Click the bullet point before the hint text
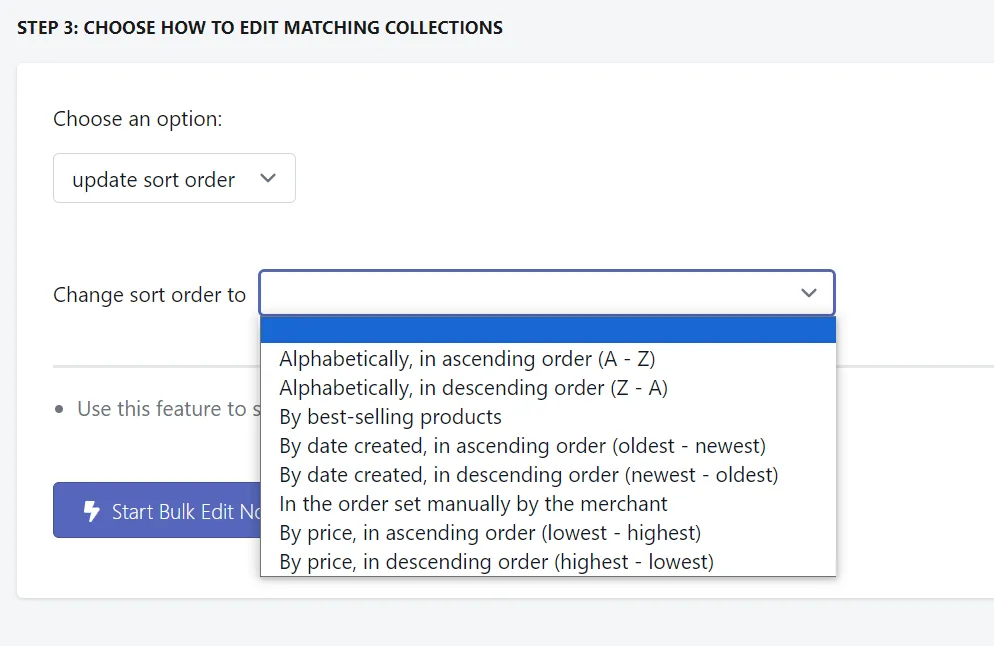 point(59,410)
